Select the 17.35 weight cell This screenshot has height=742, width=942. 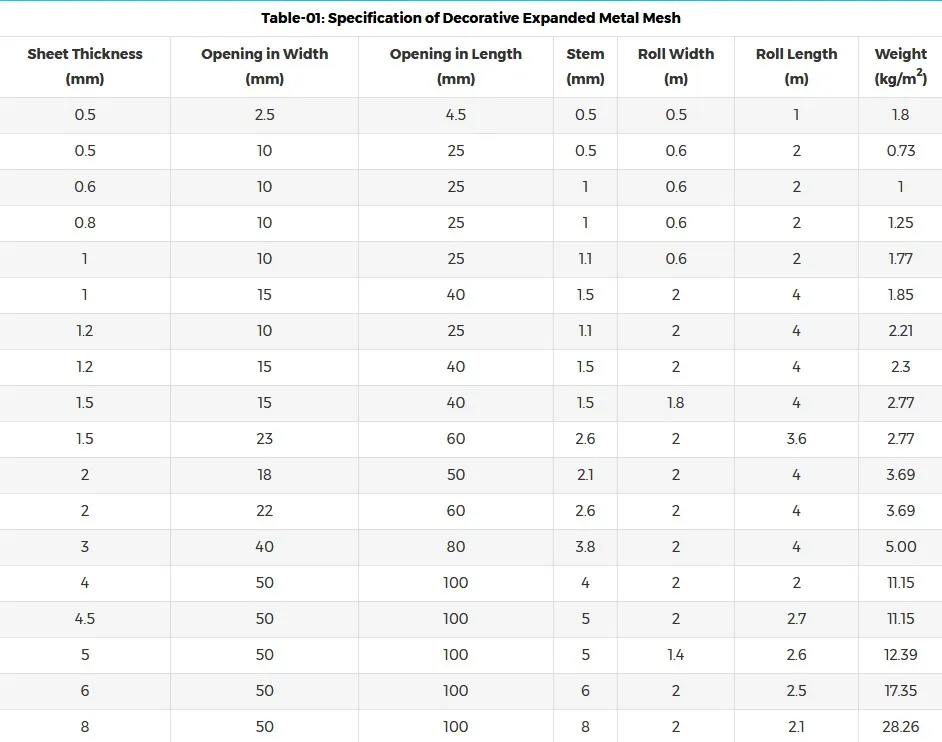901,691
